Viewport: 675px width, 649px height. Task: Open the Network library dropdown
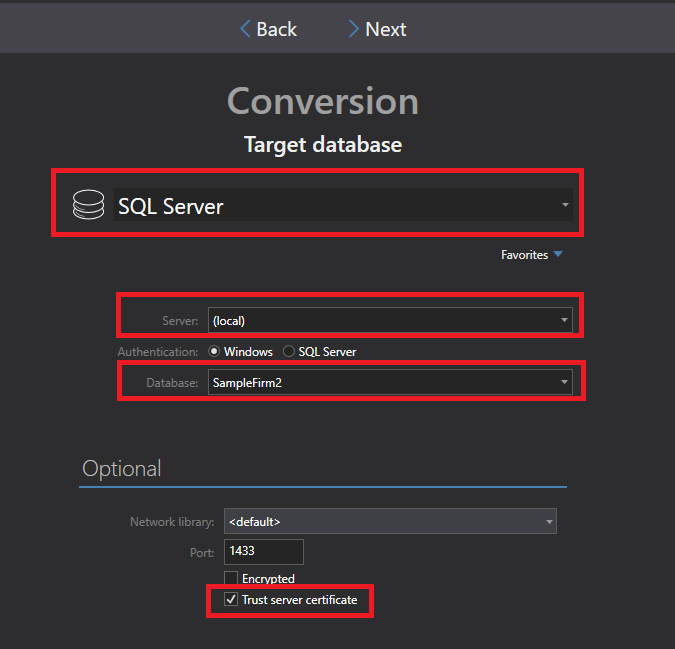pos(390,521)
